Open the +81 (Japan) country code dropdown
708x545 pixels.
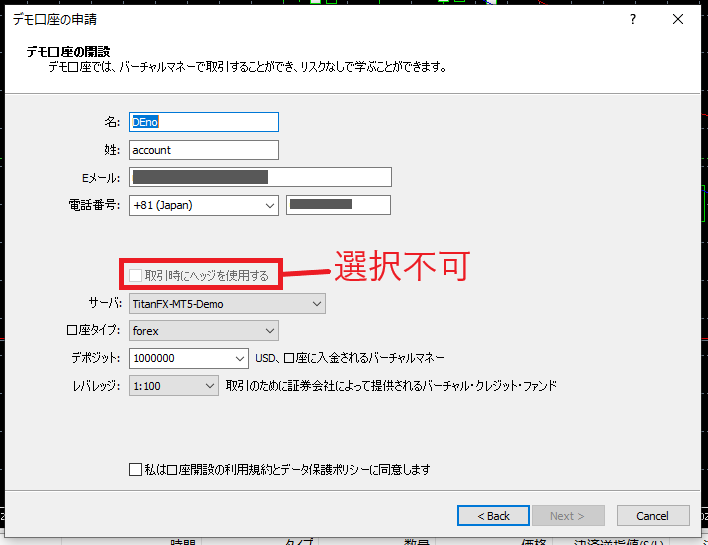tap(204, 205)
